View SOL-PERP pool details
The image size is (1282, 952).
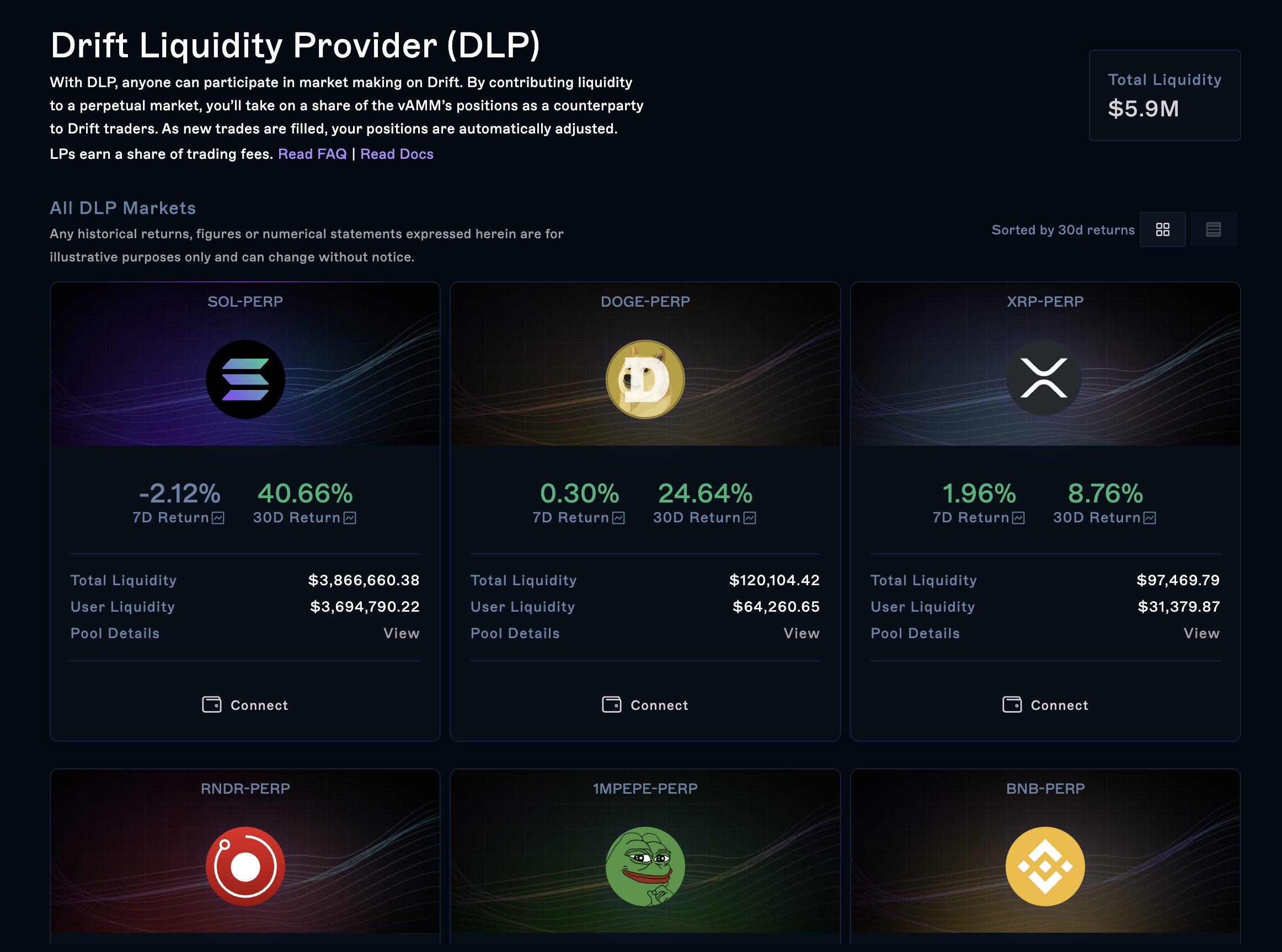coord(401,633)
